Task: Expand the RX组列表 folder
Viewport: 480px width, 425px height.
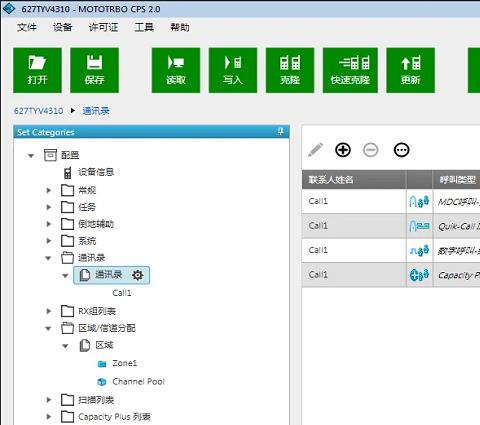Action: tap(49, 311)
